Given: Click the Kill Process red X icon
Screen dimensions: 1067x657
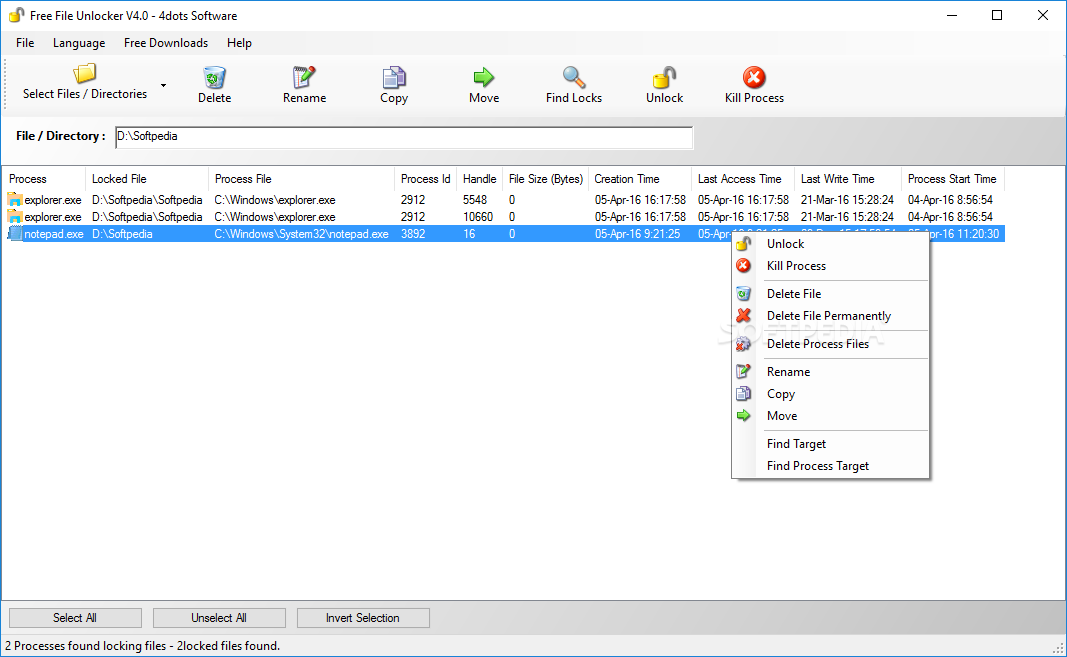Looking at the screenshot, I should [754, 77].
